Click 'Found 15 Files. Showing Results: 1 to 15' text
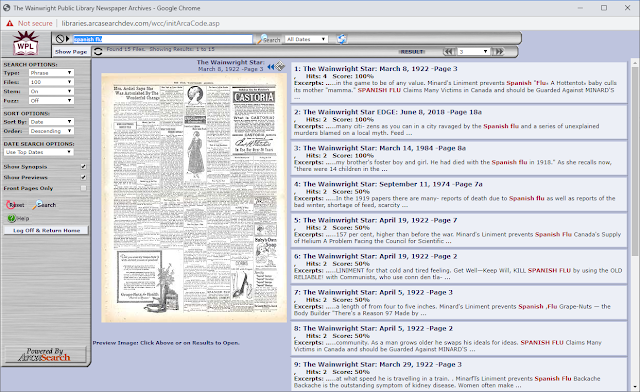The width and height of the screenshot is (640, 392). (x=160, y=49)
